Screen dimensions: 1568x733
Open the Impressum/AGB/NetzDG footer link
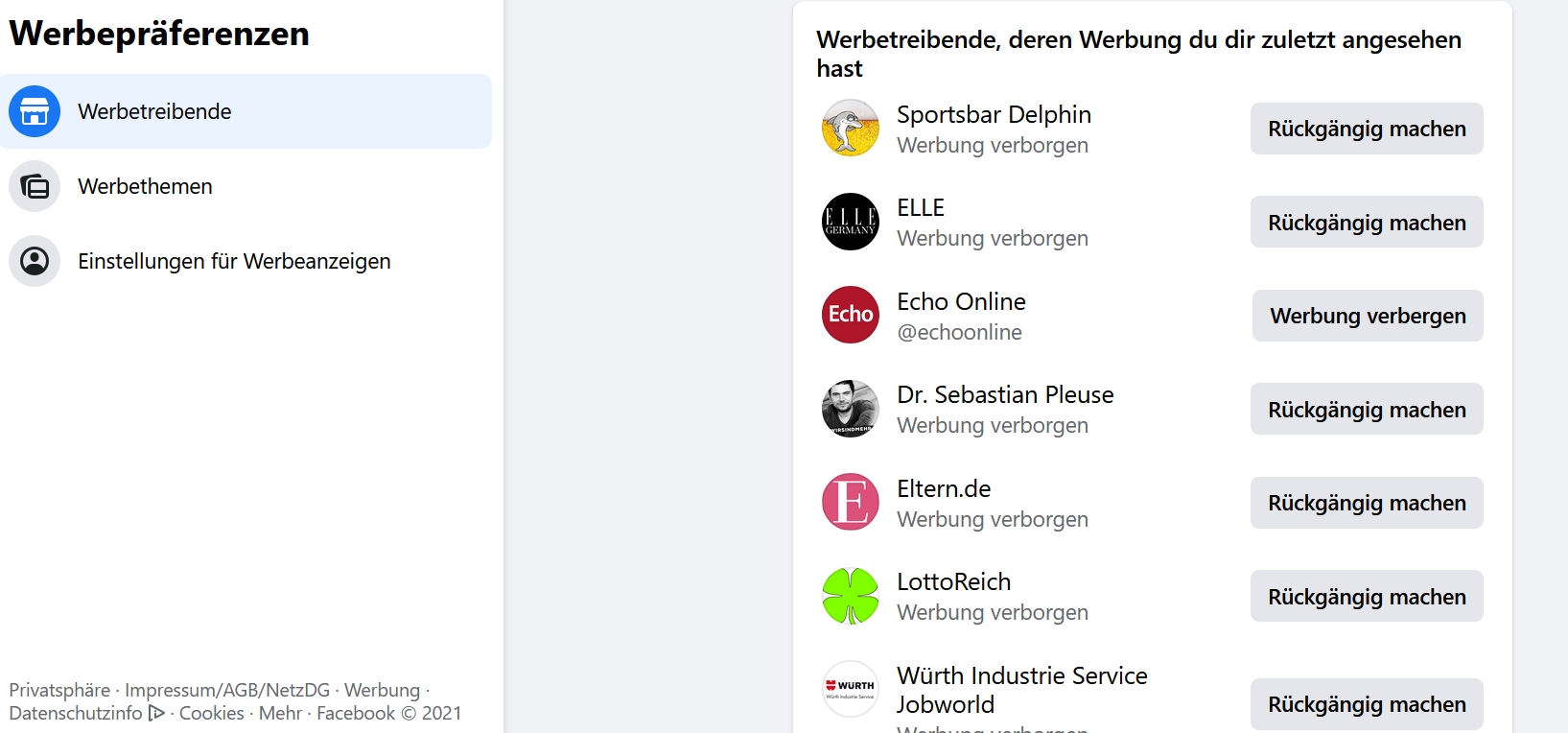click(x=227, y=690)
